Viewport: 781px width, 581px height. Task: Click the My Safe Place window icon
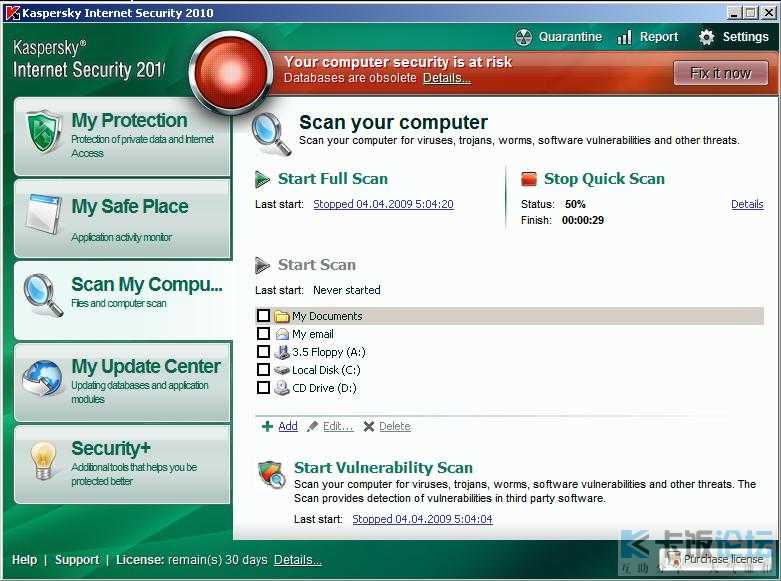point(44,215)
